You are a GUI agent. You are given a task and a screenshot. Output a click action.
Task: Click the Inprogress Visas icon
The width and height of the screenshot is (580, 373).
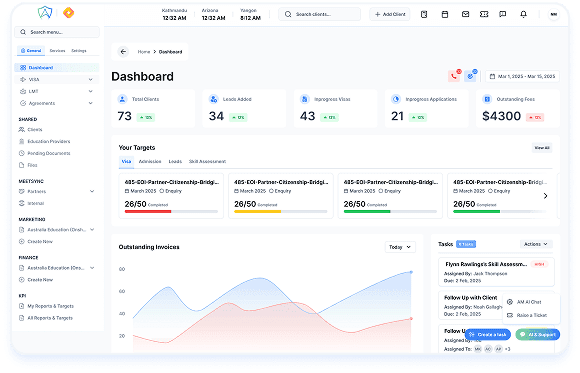304,99
